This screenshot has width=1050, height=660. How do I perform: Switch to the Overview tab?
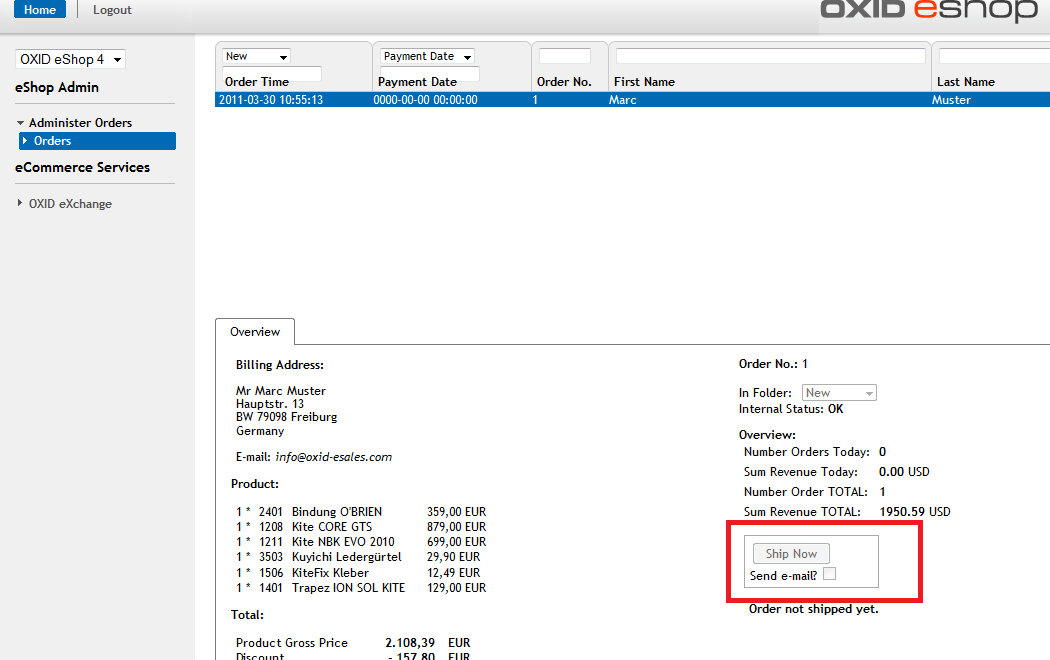pyautogui.click(x=255, y=332)
